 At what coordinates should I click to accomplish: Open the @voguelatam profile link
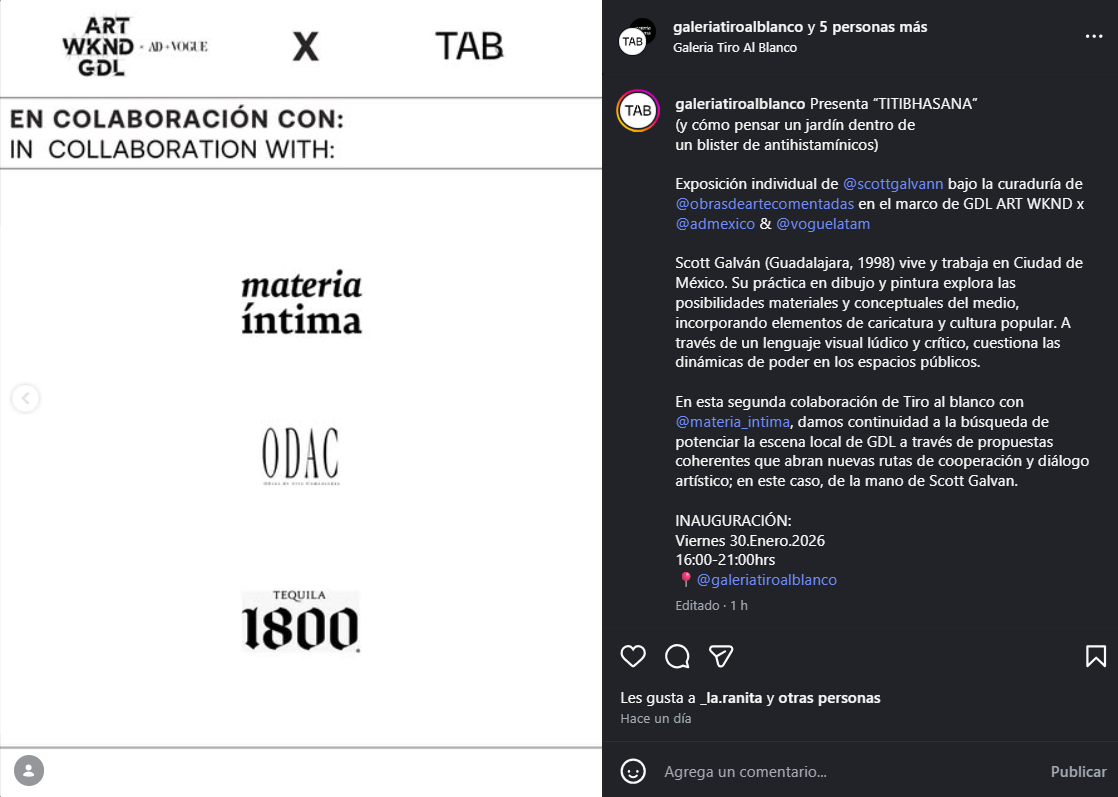823,224
